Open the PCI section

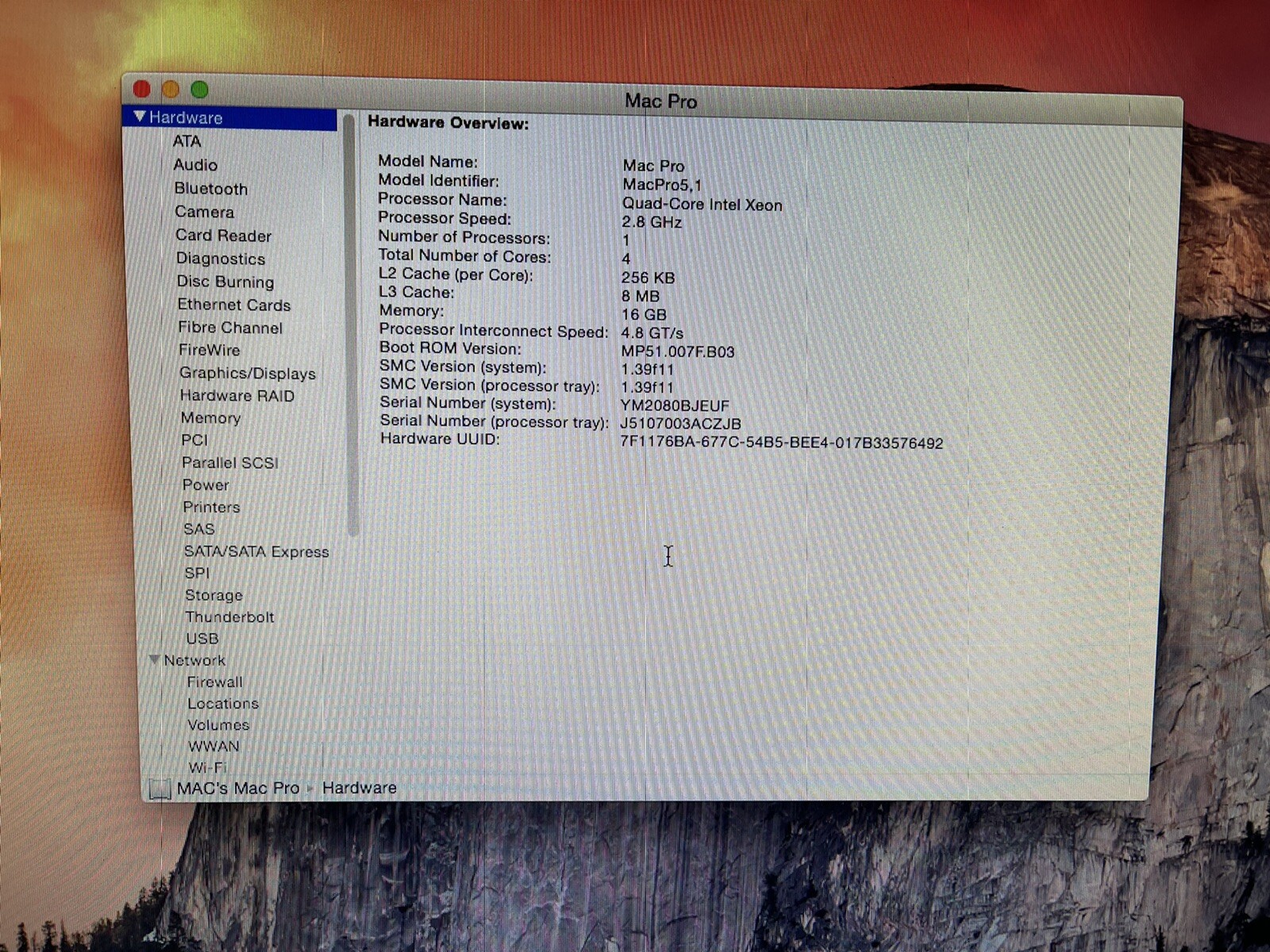pos(194,440)
